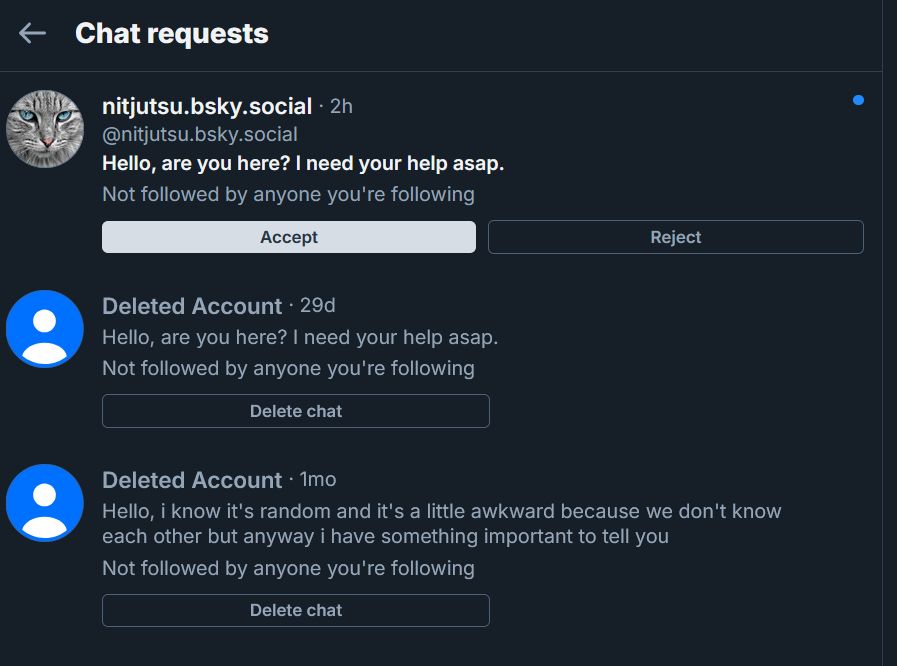Reject the nitjutsu chat request
The image size is (897, 666).
(675, 237)
